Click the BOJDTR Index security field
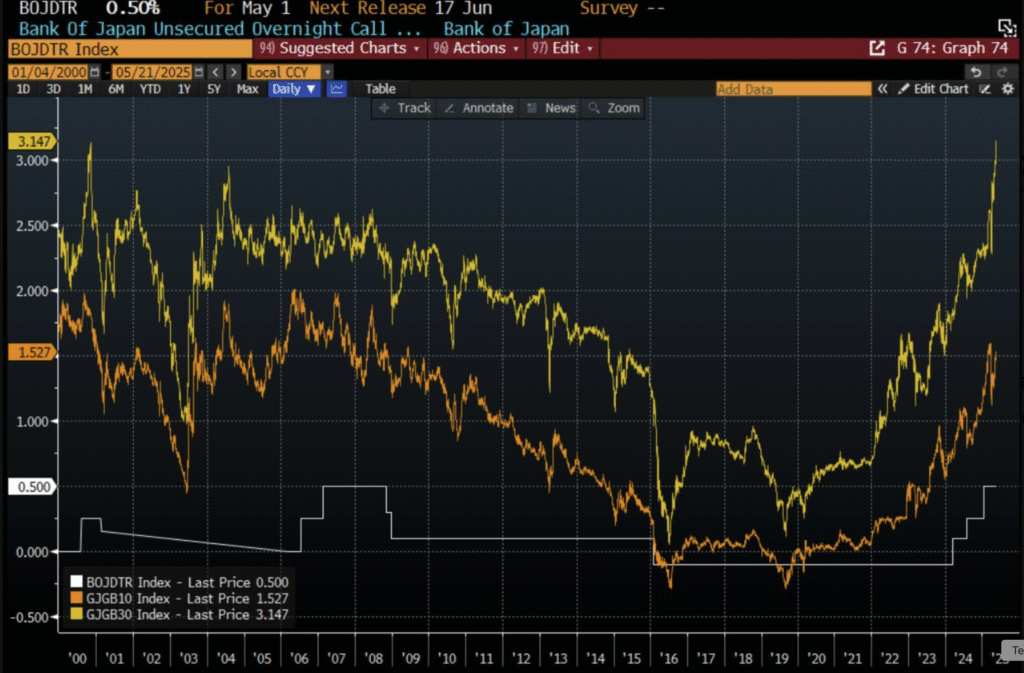 (130, 49)
